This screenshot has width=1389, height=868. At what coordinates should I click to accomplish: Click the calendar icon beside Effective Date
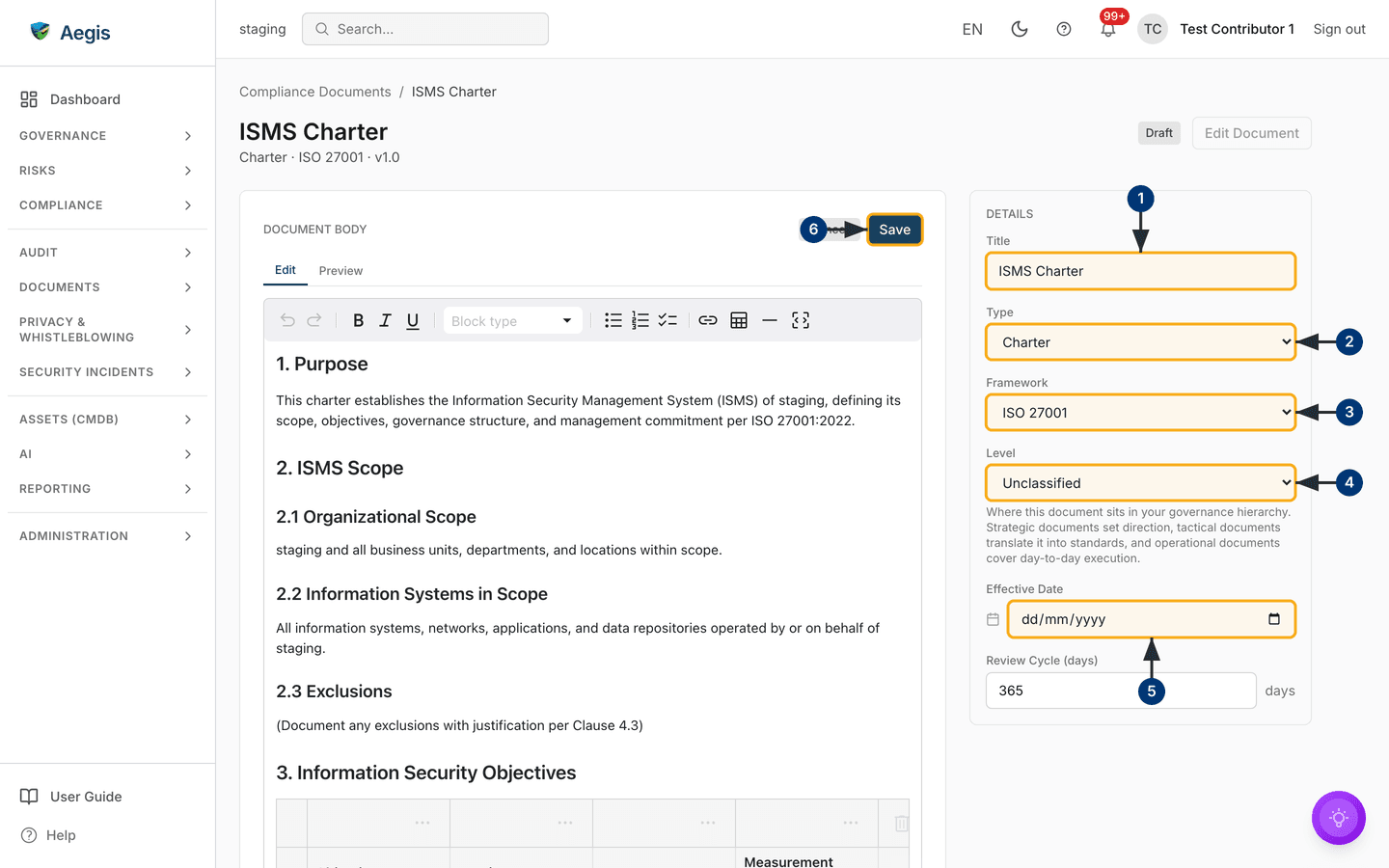993,619
